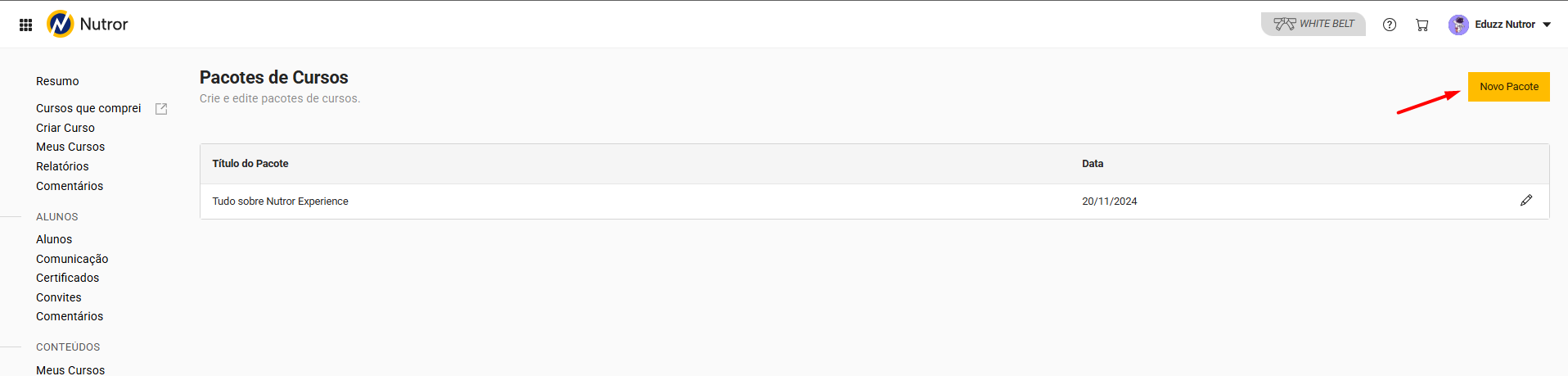
Task: Click the Título do Pacote column header
Action: point(250,164)
